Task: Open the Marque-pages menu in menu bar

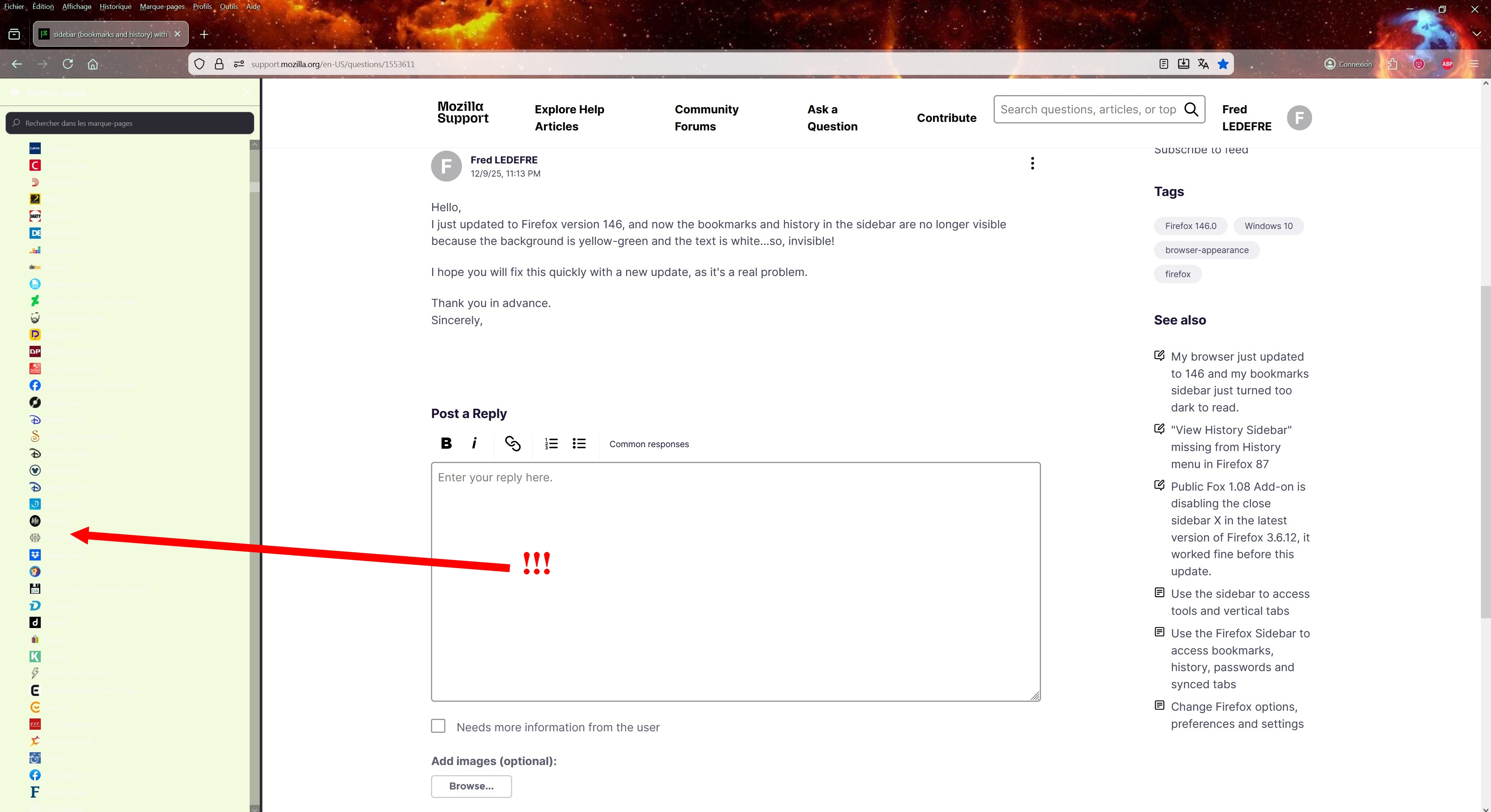Action: 162,6
